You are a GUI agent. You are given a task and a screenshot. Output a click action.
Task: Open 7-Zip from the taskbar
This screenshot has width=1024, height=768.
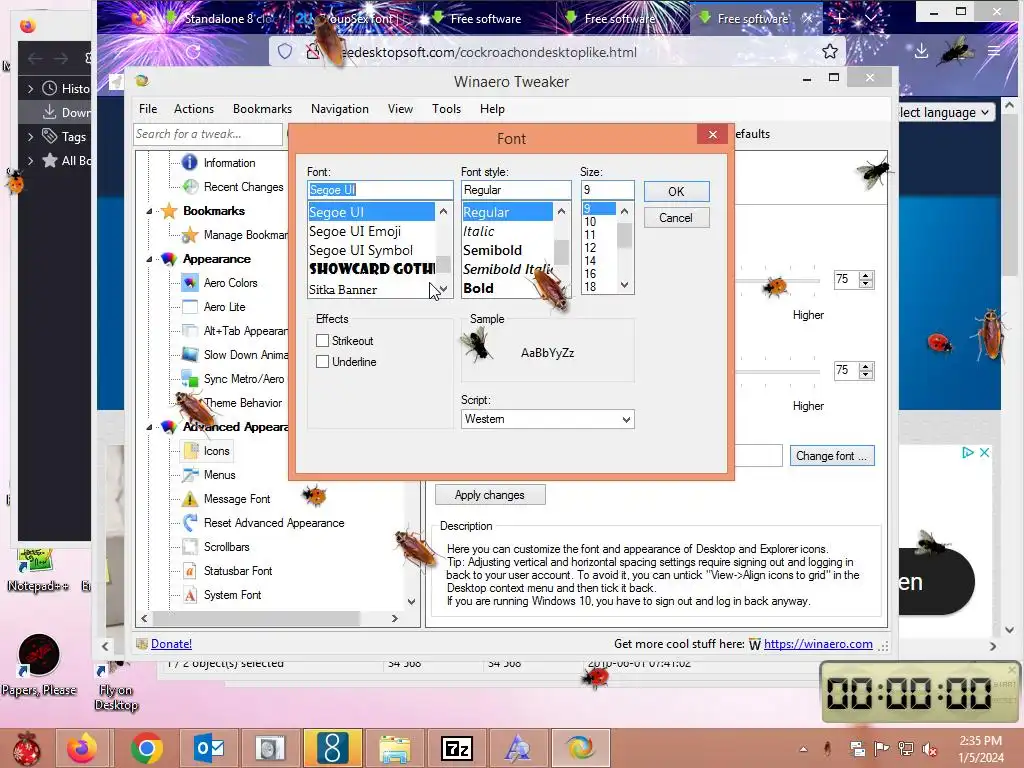coord(456,748)
